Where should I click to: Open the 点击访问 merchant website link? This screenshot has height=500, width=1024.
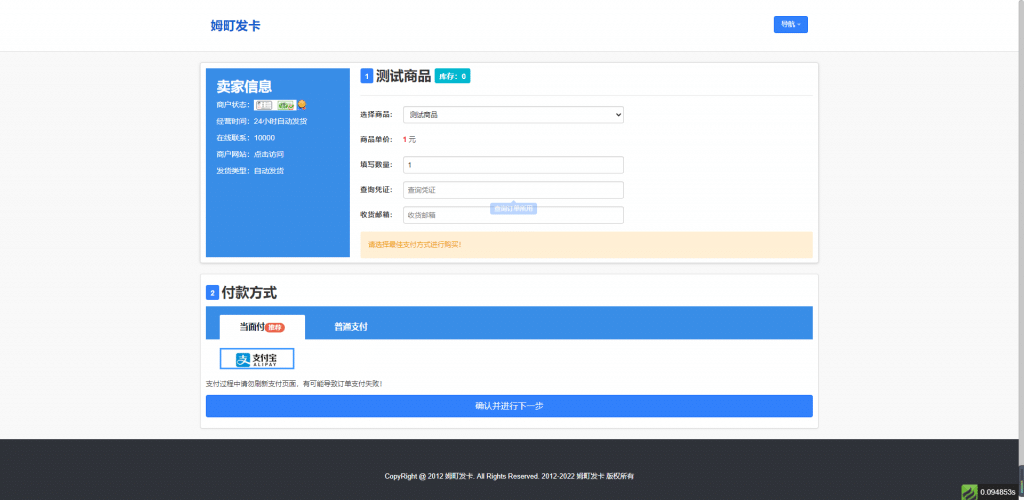tap(269, 154)
